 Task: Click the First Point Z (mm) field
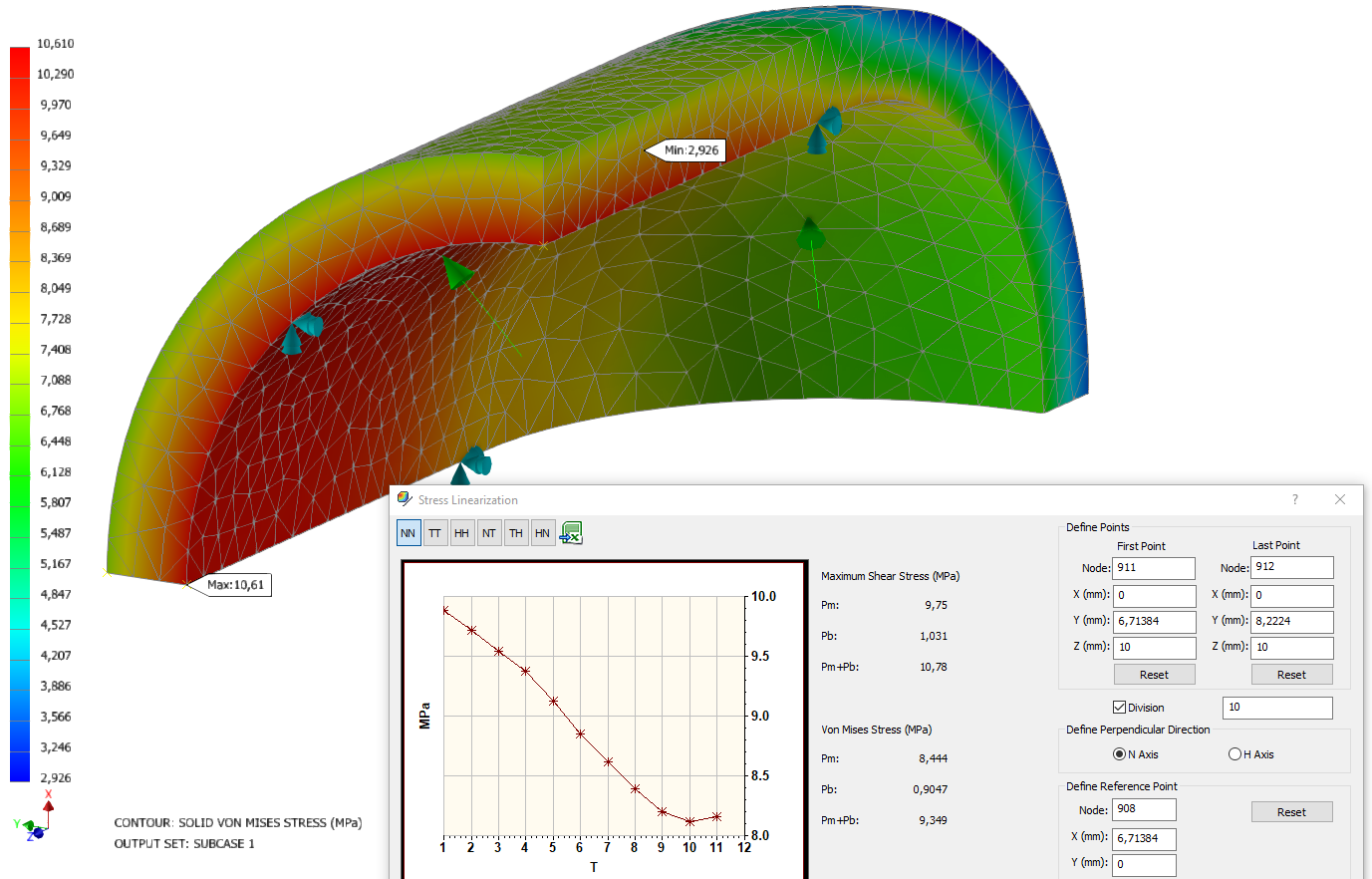tap(1154, 648)
